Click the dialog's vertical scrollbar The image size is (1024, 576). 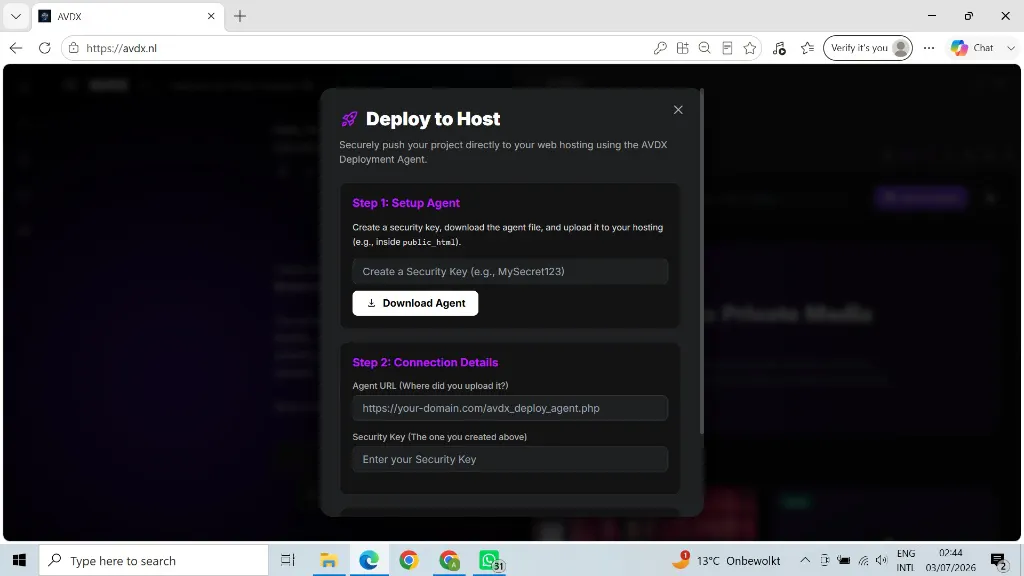click(x=702, y=261)
